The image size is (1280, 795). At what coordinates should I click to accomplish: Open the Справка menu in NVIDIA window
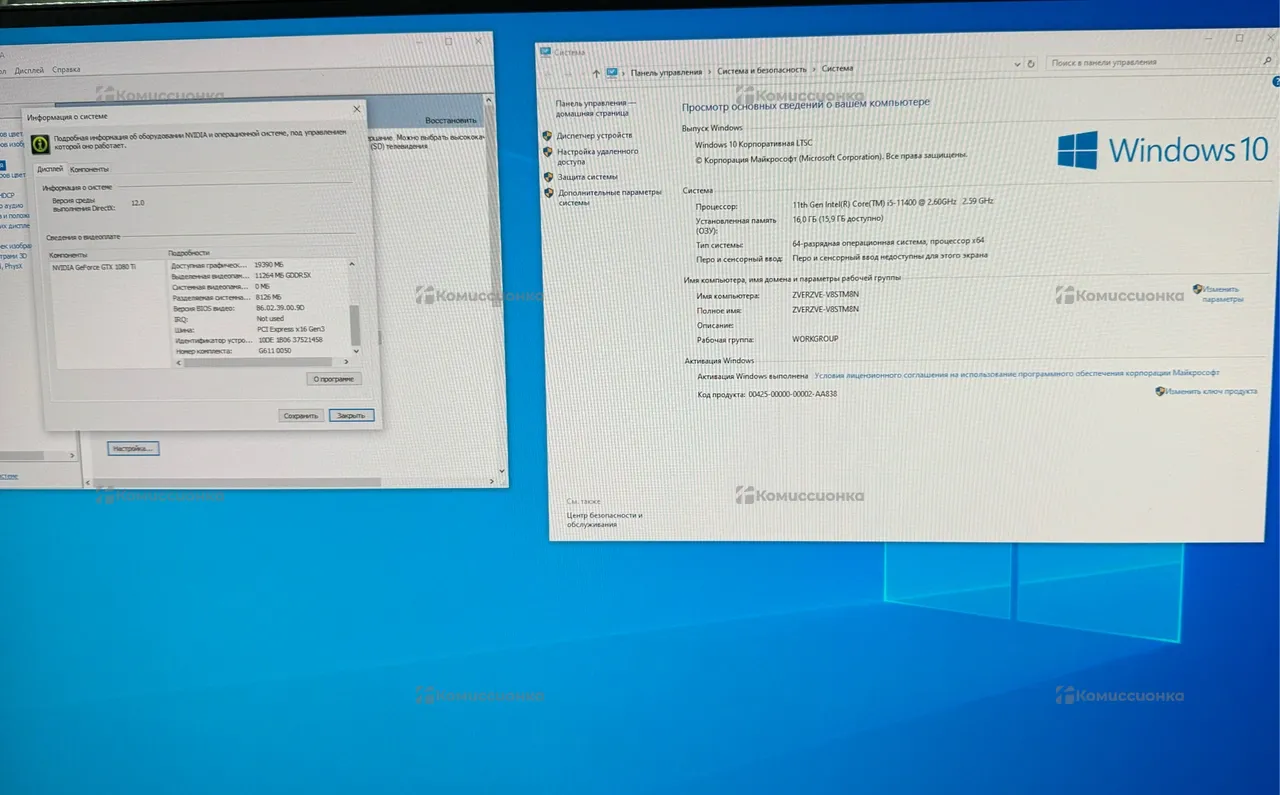coord(66,70)
